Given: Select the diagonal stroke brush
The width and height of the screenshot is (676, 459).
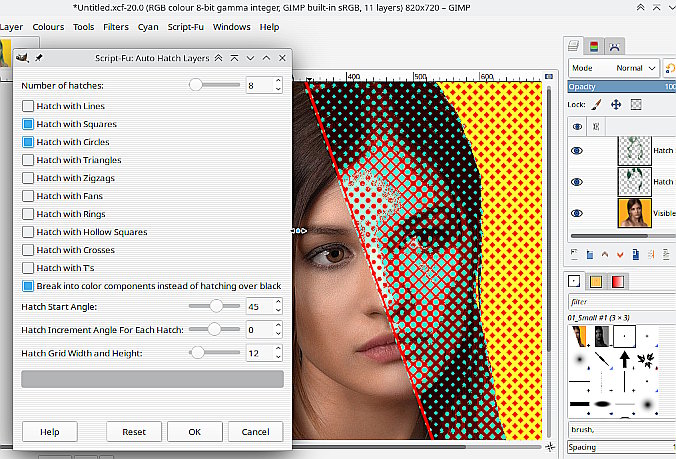Looking at the screenshot, I should click(x=602, y=359).
